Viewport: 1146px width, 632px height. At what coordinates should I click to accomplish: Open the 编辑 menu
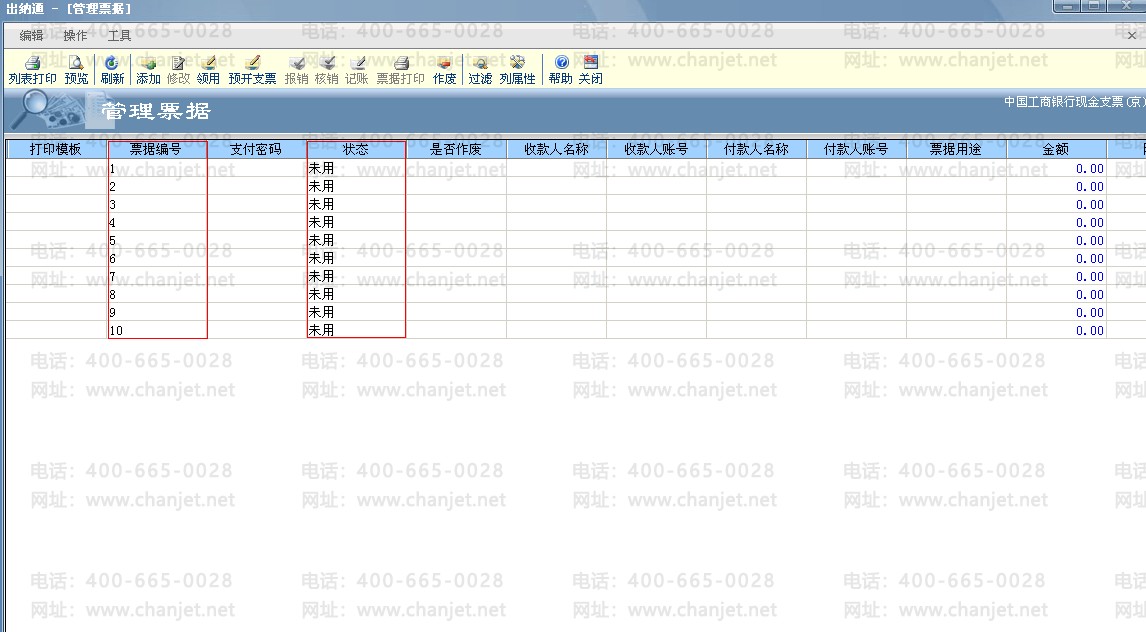[31, 35]
